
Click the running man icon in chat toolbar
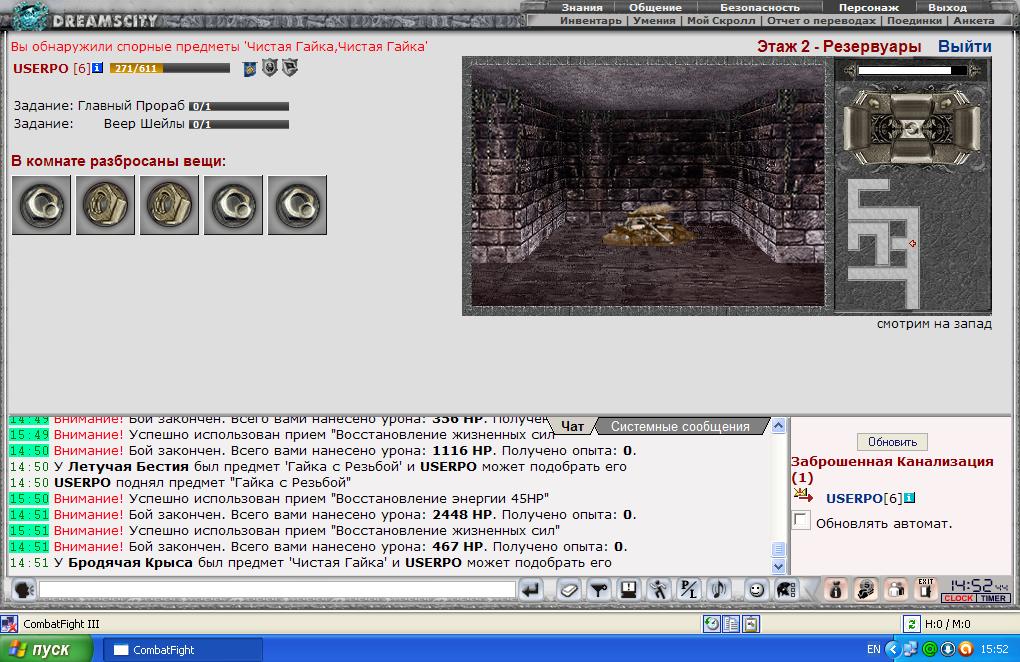click(659, 590)
